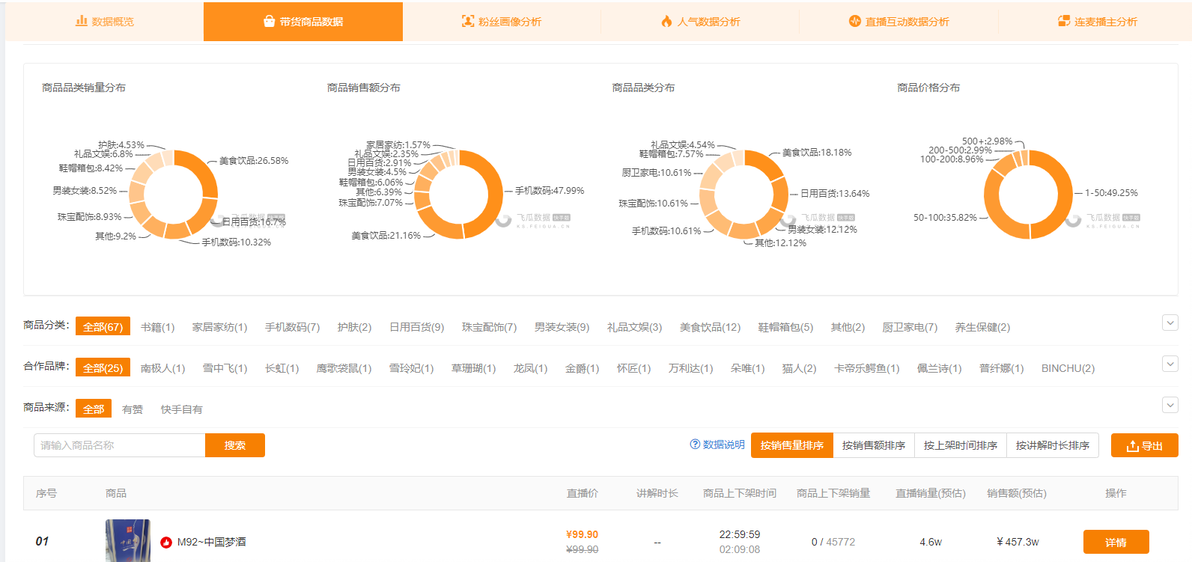This screenshot has height=562, width=1192.
Task: Filter category by 厨卫家电(7)
Action: (x=910, y=327)
